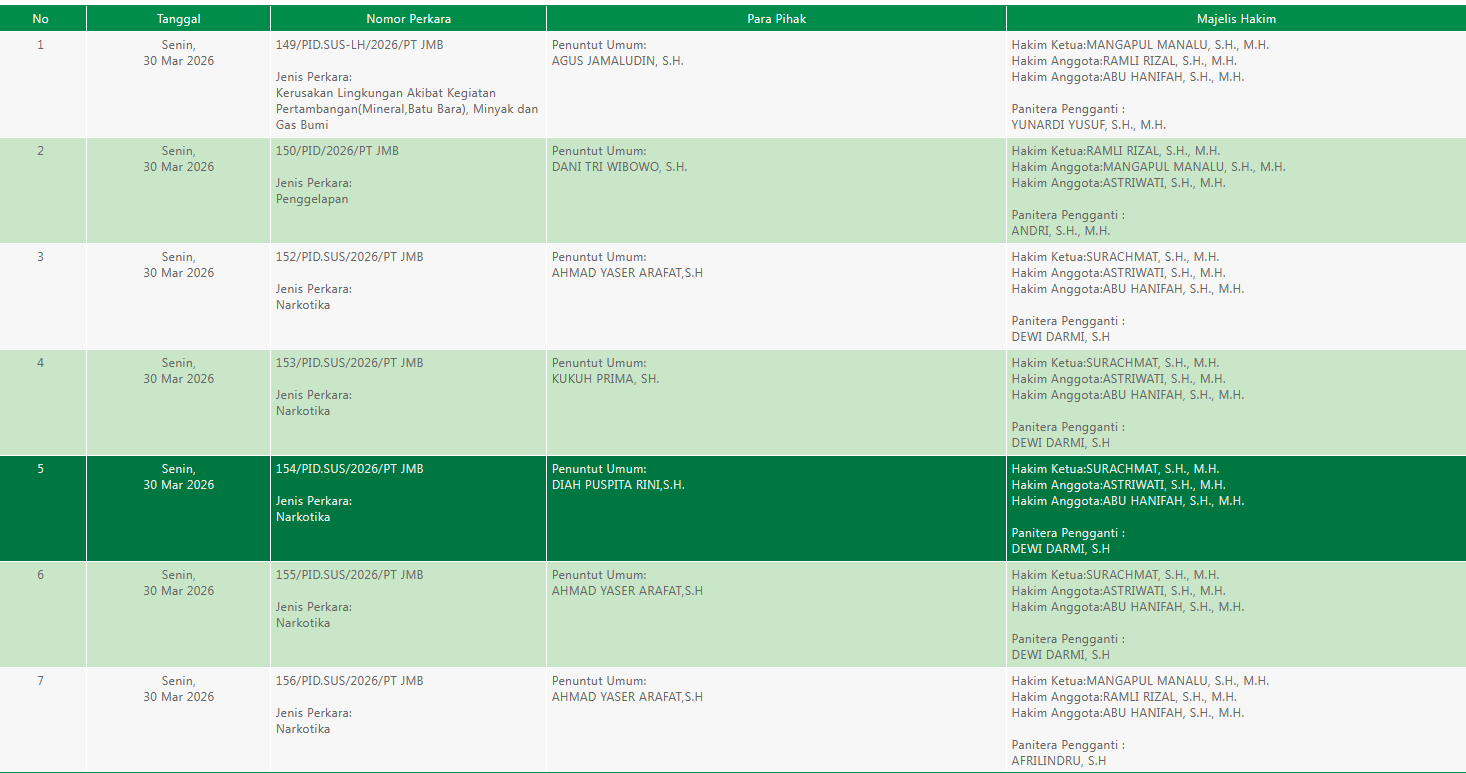Image resolution: width=1466 pixels, height=773 pixels.
Task: Select the "Majelis Hakim" column header
Action: [1236, 19]
